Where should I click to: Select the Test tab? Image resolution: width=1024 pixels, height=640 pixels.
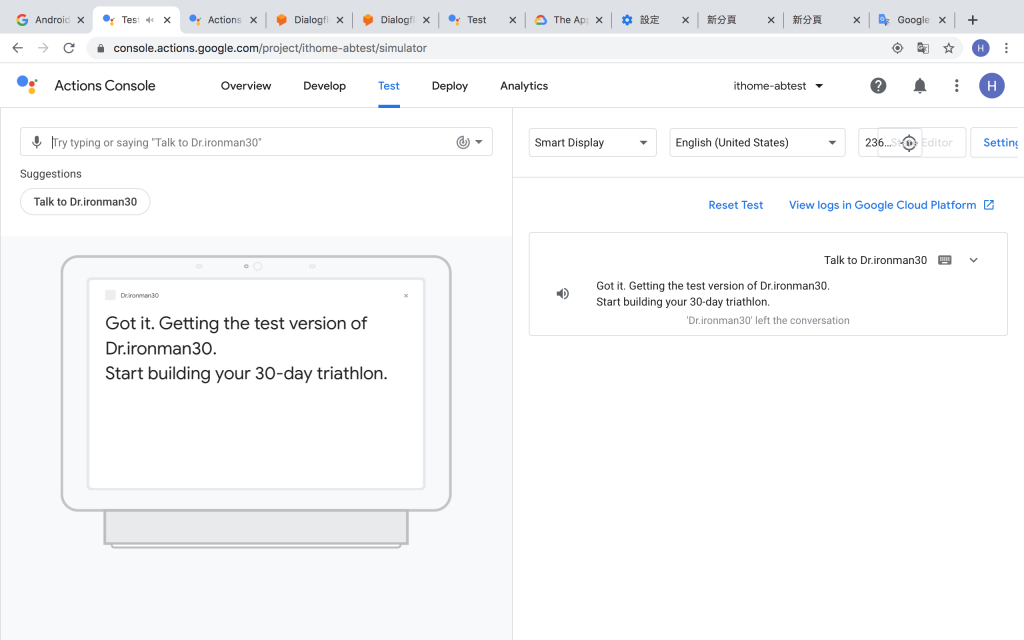click(389, 86)
